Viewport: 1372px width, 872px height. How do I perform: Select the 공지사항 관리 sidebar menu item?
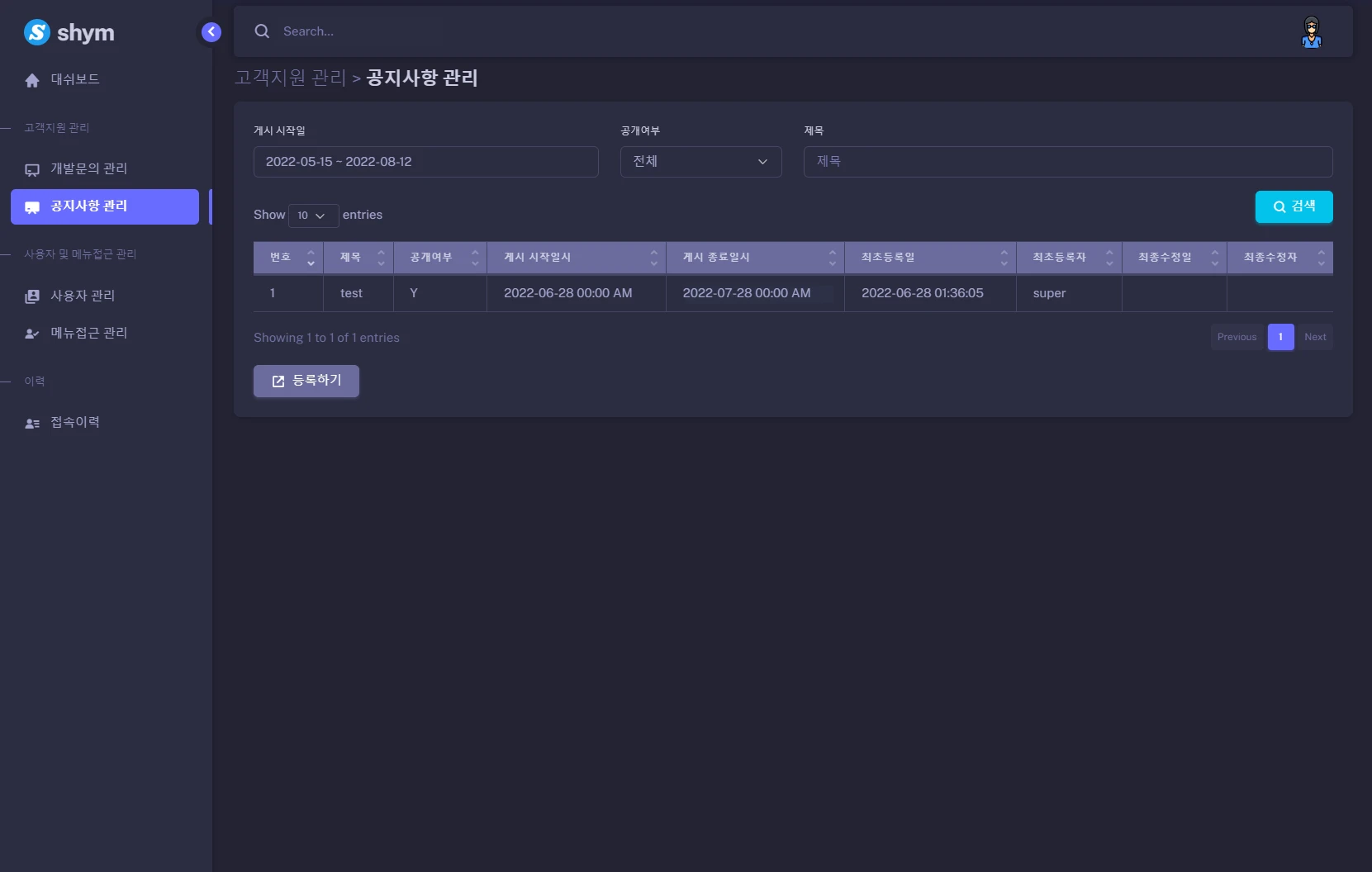point(104,207)
